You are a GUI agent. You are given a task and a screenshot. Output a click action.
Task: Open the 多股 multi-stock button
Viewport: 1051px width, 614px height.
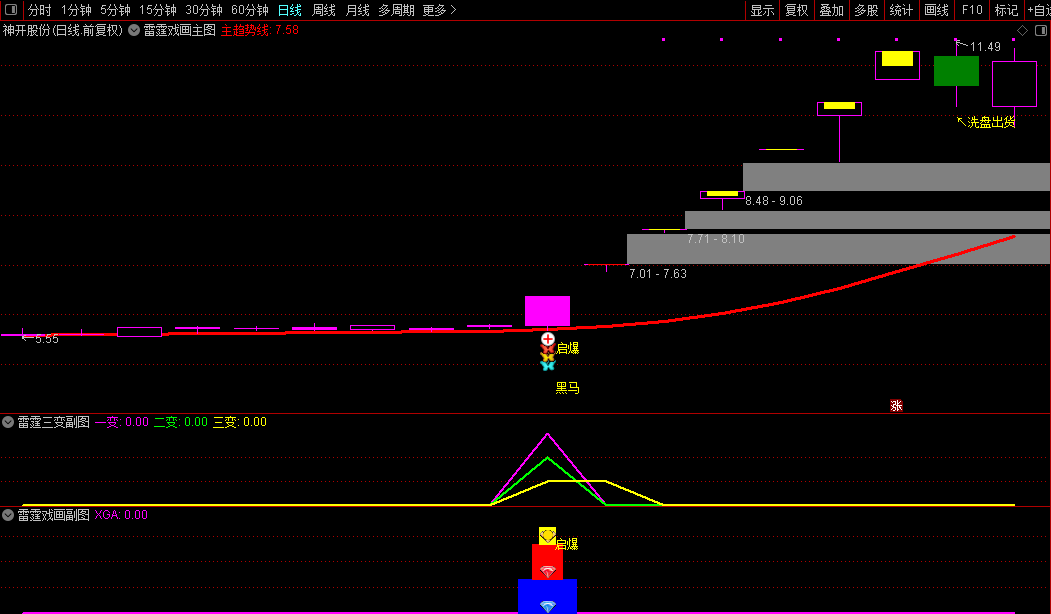[867, 10]
